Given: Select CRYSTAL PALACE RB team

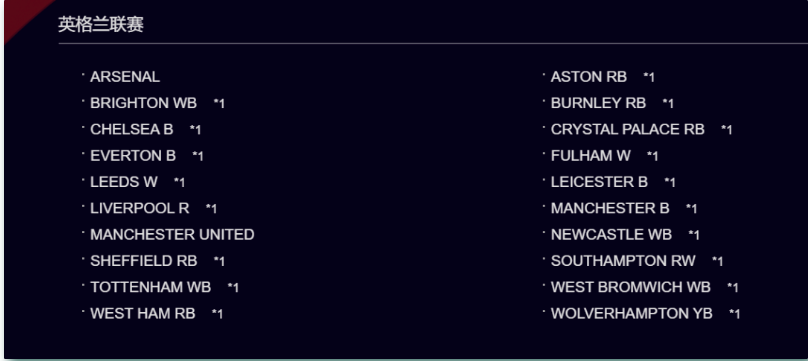Looking at the screenshot, I should pyautogui.click(x=628, y=129).
